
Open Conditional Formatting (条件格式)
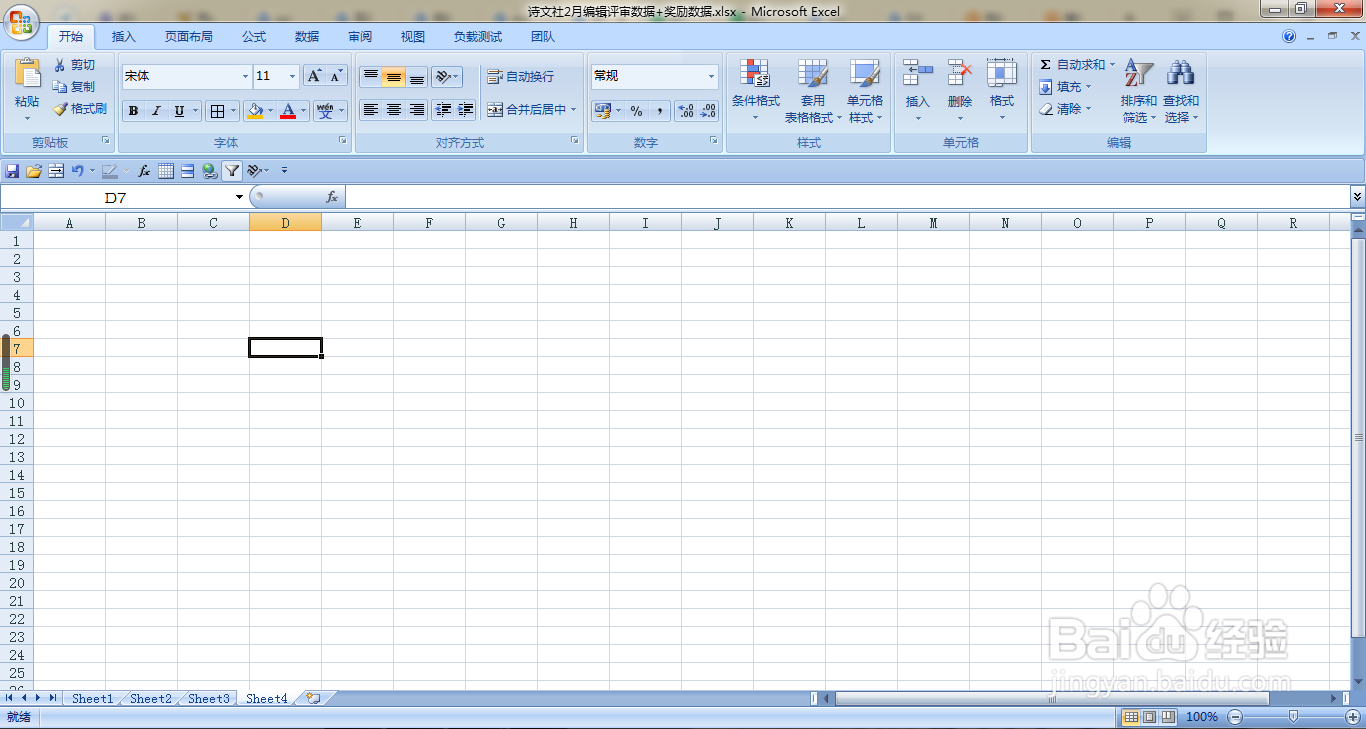pos(755,91)
